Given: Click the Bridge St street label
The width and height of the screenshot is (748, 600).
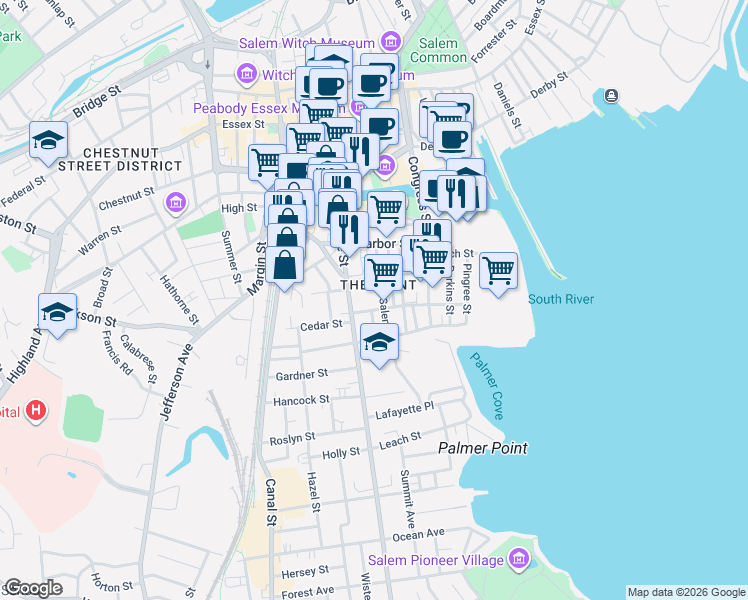Looking at the screenshot, I should point(97,102).
